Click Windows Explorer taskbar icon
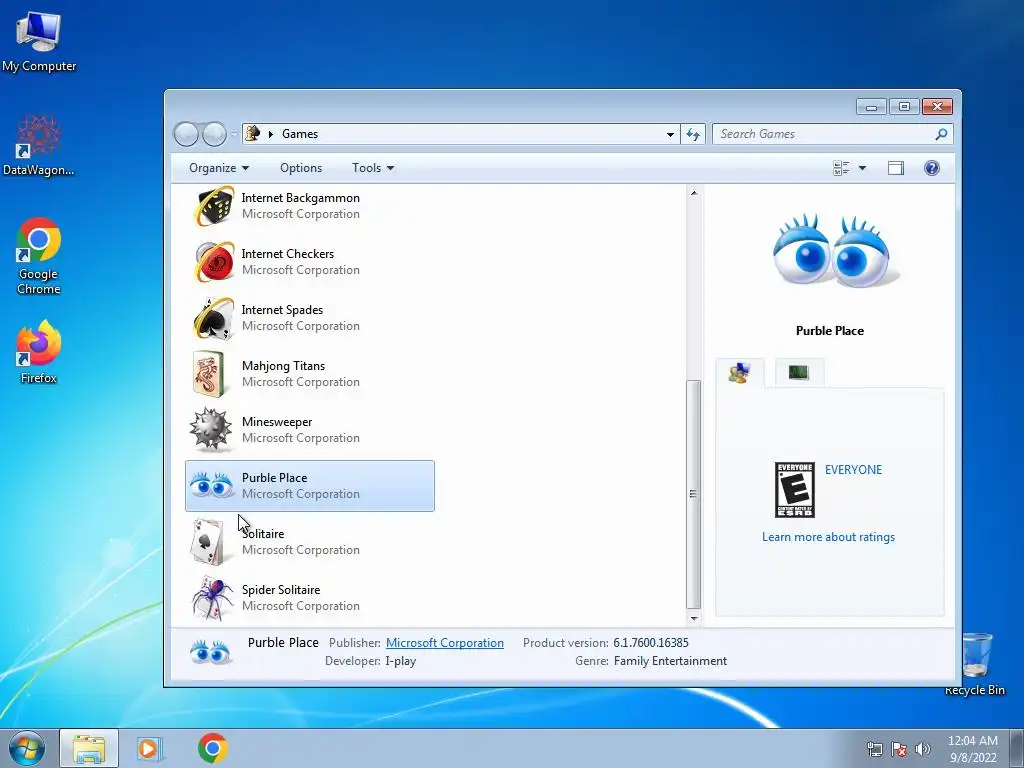Image resolution: width=1024 pixels, height=768 pixels. click(89, 748)
